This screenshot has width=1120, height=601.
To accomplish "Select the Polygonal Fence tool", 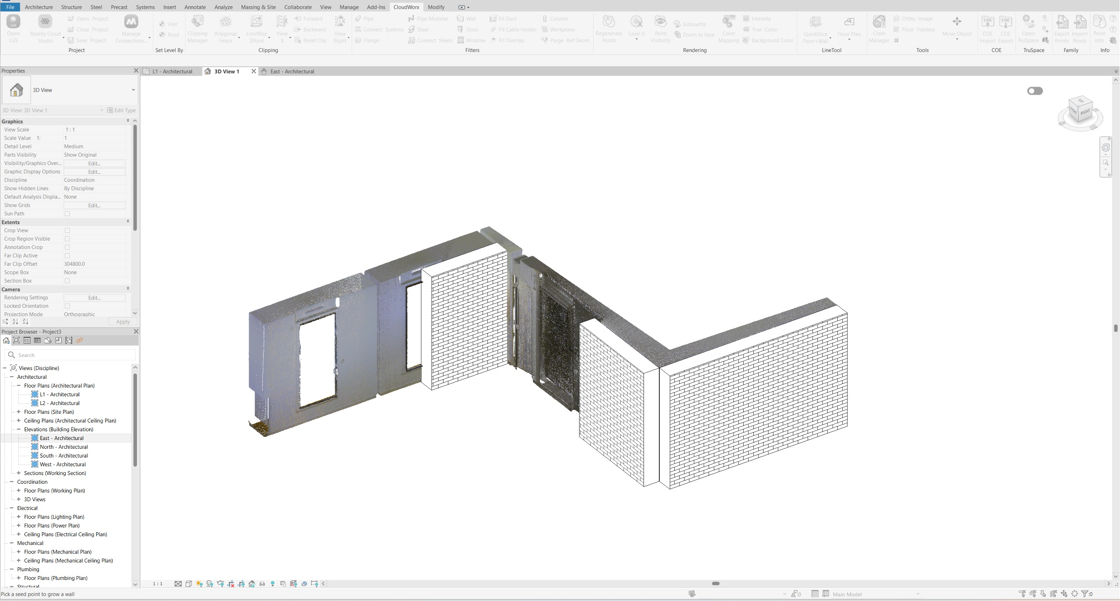I will click(x=226, y=28).
